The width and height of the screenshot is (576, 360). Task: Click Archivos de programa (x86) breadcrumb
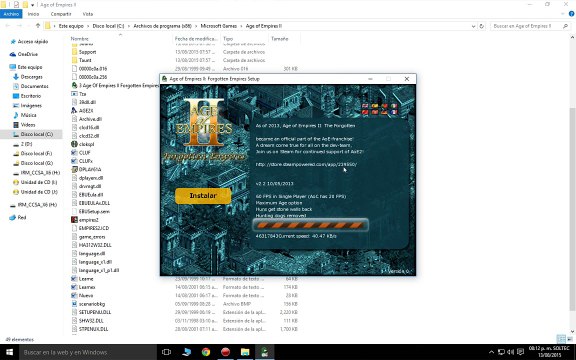click(x=162, y=26)
